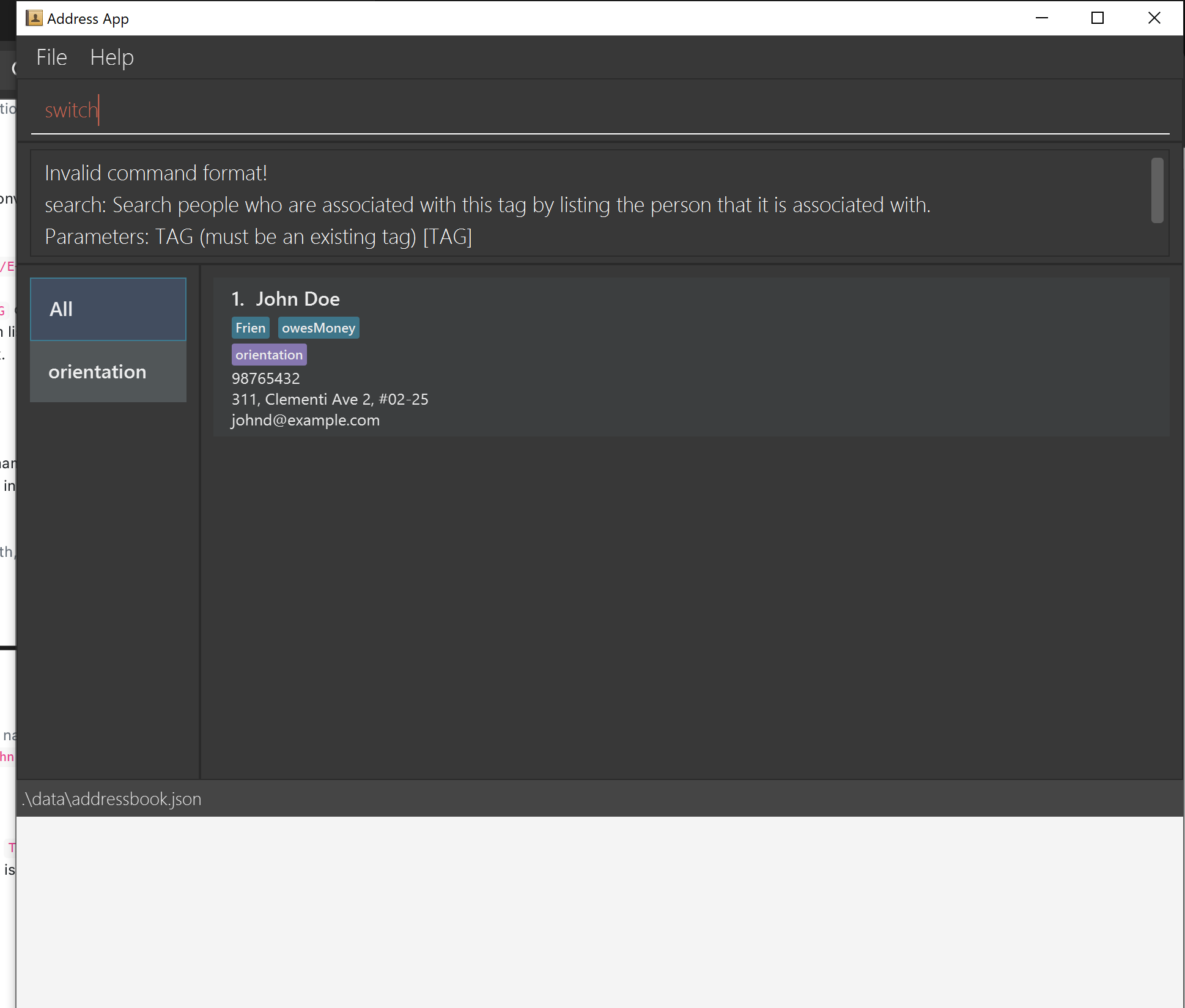Select the All tab in sidebar
Viewport: 1185px width, 1008px height.
108,309
